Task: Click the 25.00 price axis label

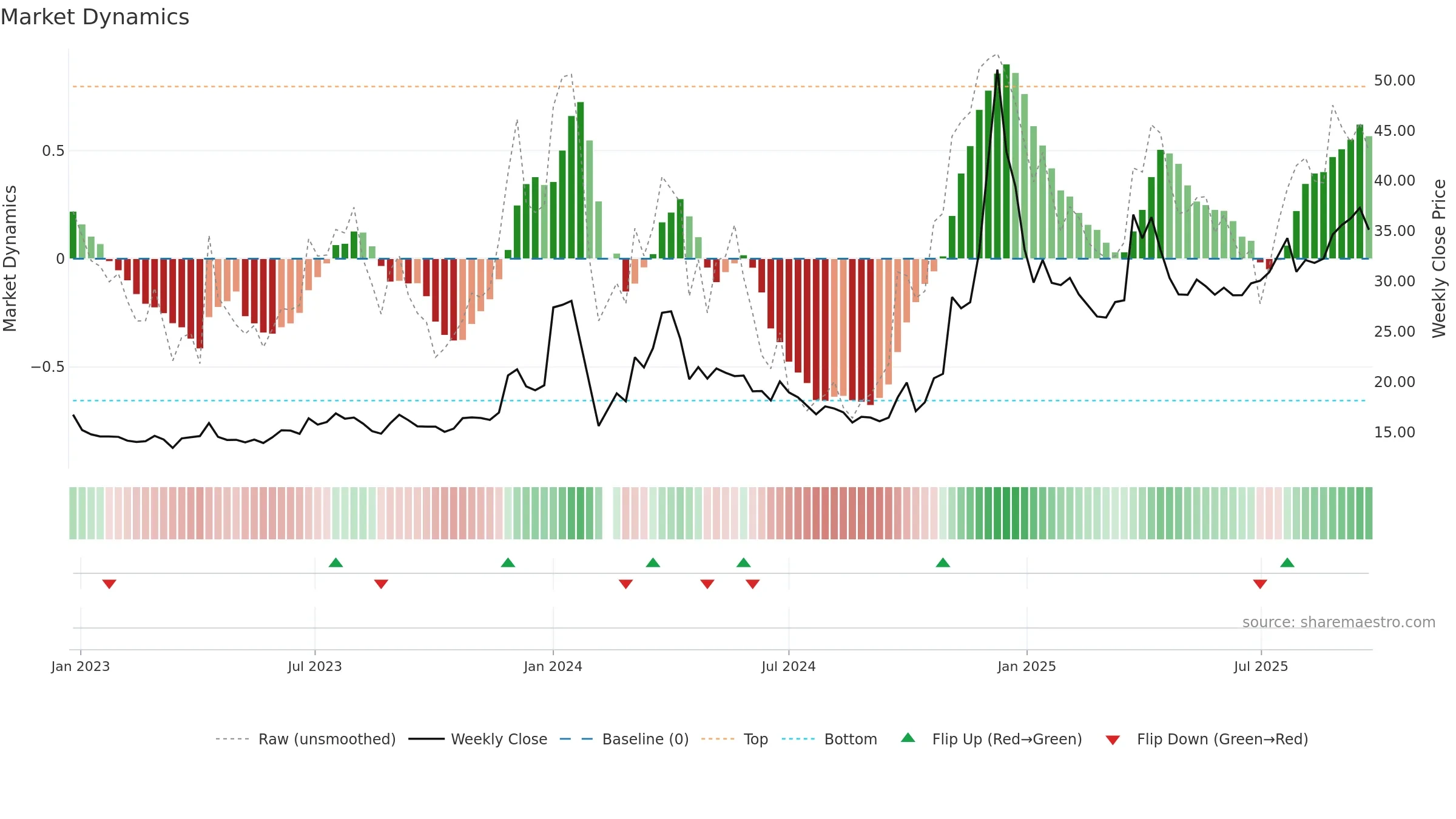Action: point(1394,331)
